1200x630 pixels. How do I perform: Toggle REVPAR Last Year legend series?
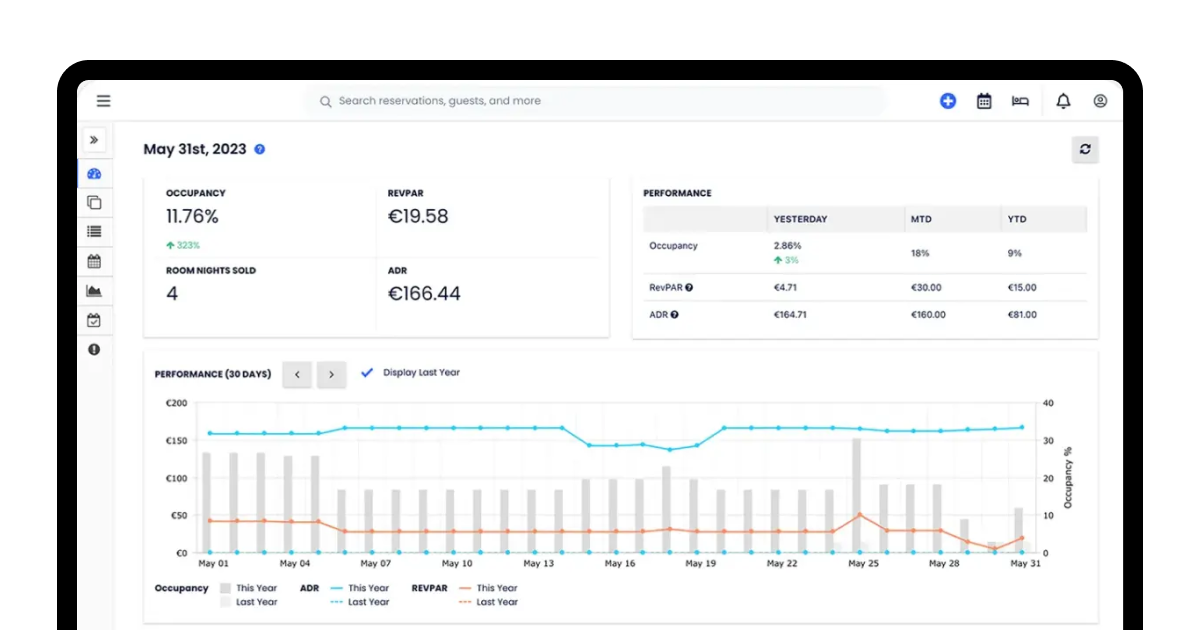tap(488, 602)
